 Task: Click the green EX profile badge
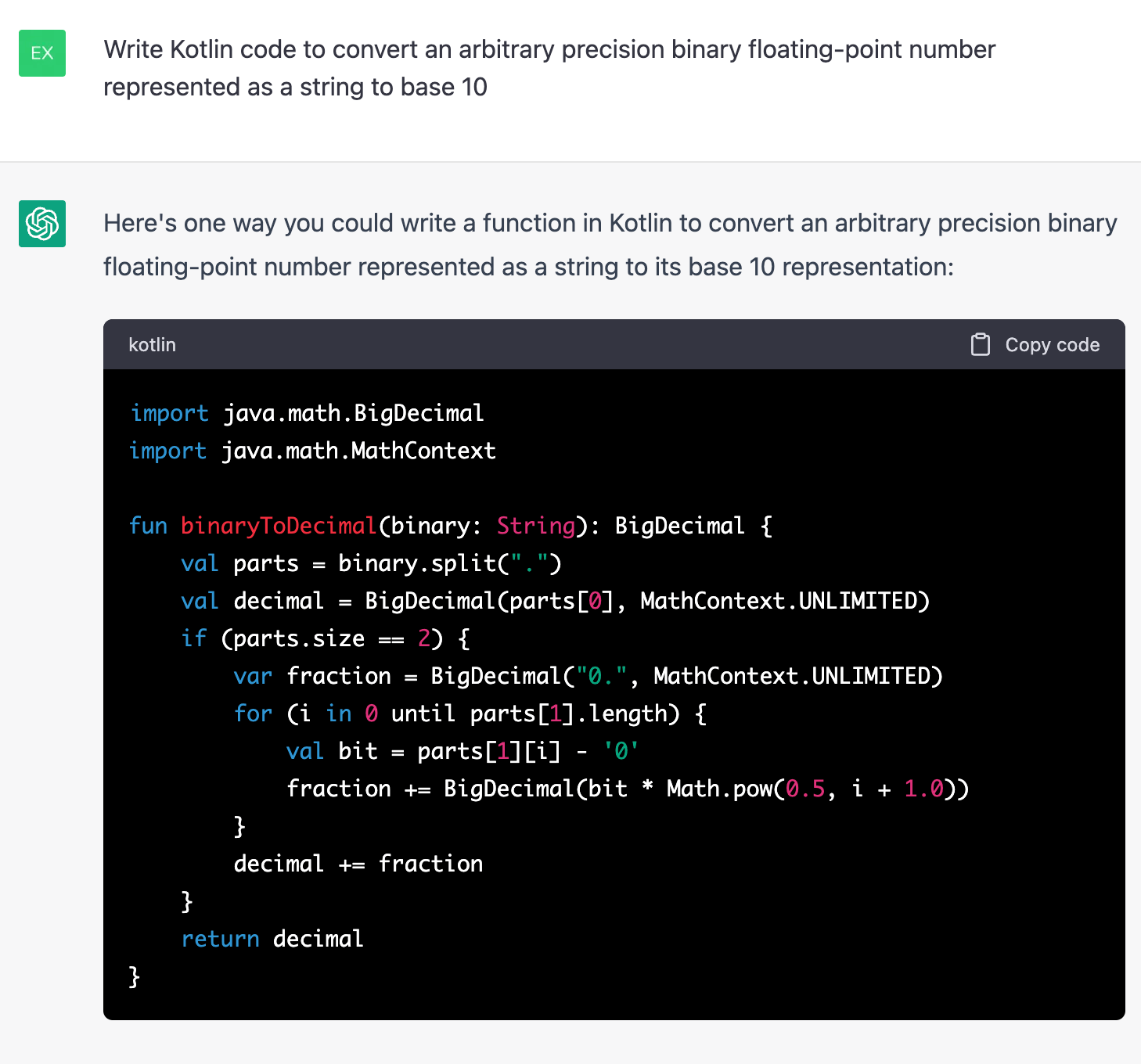[x=41, y=53]
